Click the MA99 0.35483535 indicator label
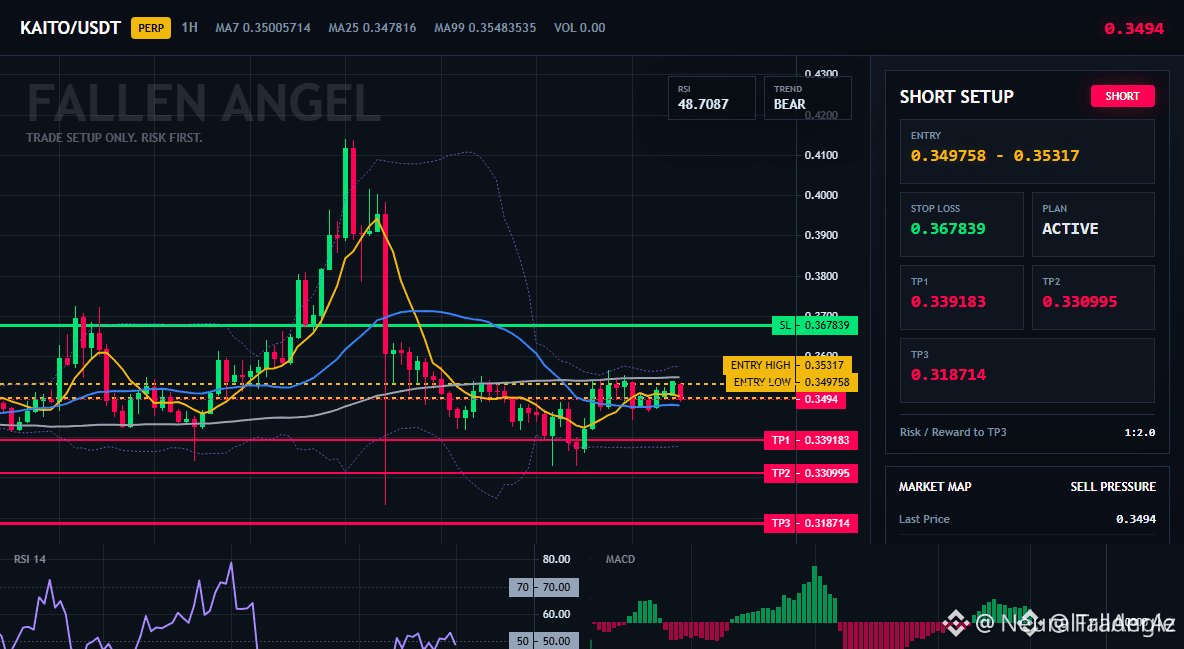Screen dimensions: 1184x649 point(485,28)
